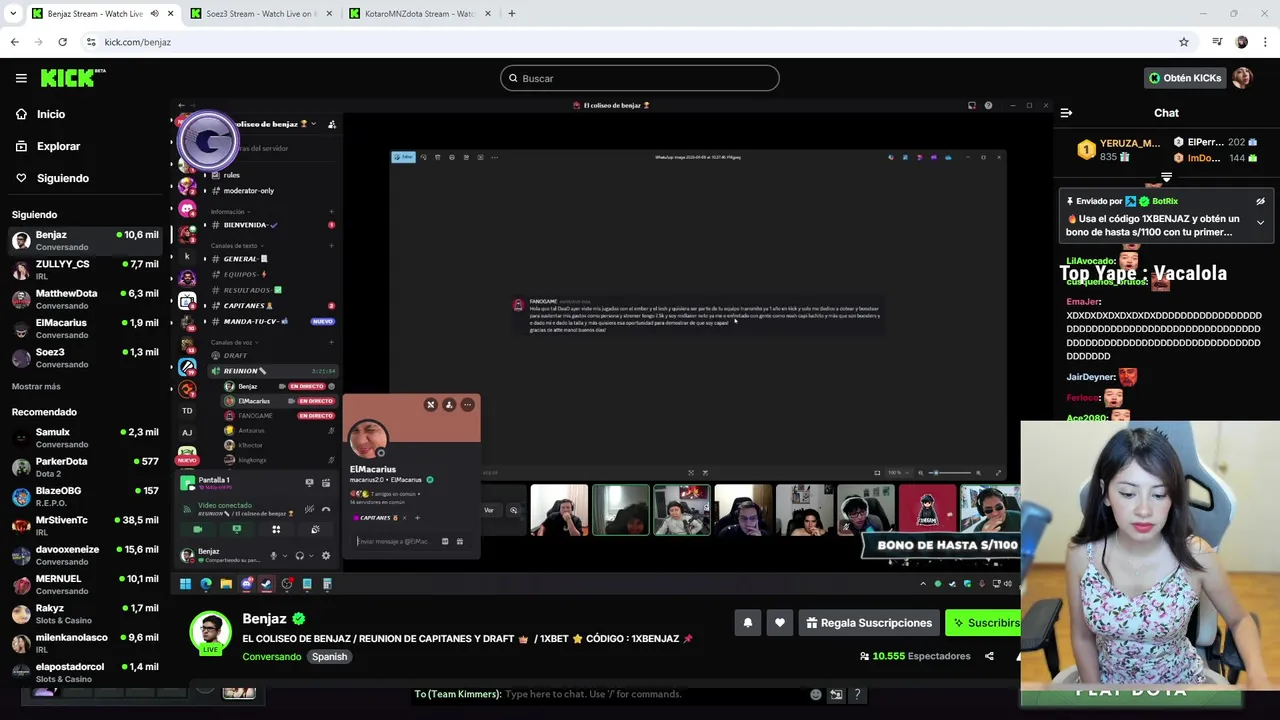Screen dimensions: 1280x720
Task: Click add friend icon on ElMacarius popup
Action: [449, 405]
